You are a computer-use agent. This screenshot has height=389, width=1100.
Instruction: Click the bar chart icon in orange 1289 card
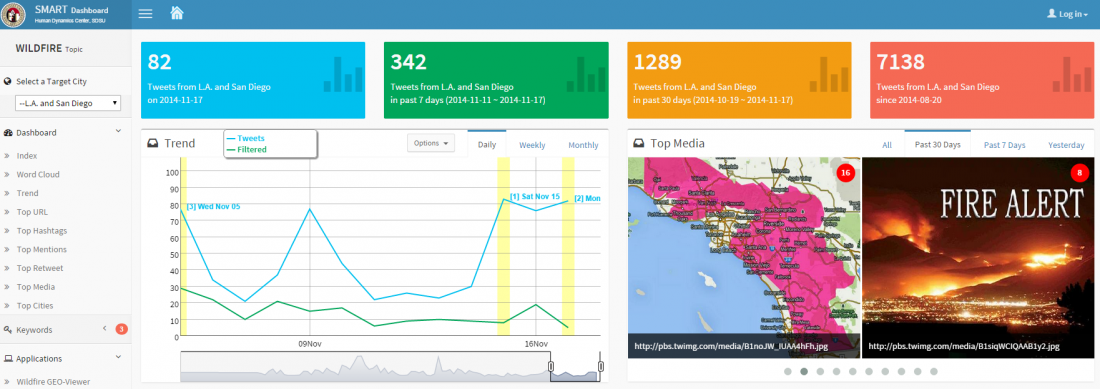pos(829,74)
